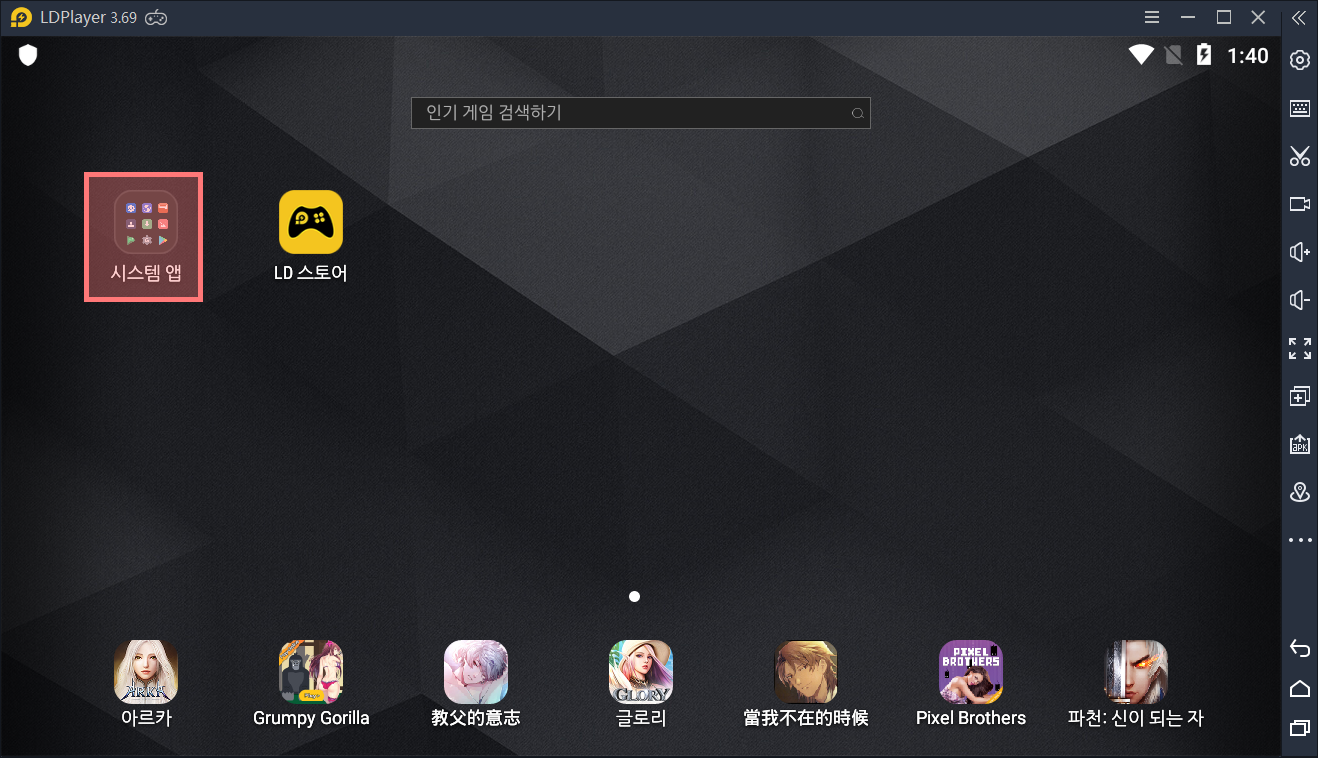Viewport: 1318px width, 758px height.
Task: Increase volume with sidebar speaker plus
Action: point(1300,252)
